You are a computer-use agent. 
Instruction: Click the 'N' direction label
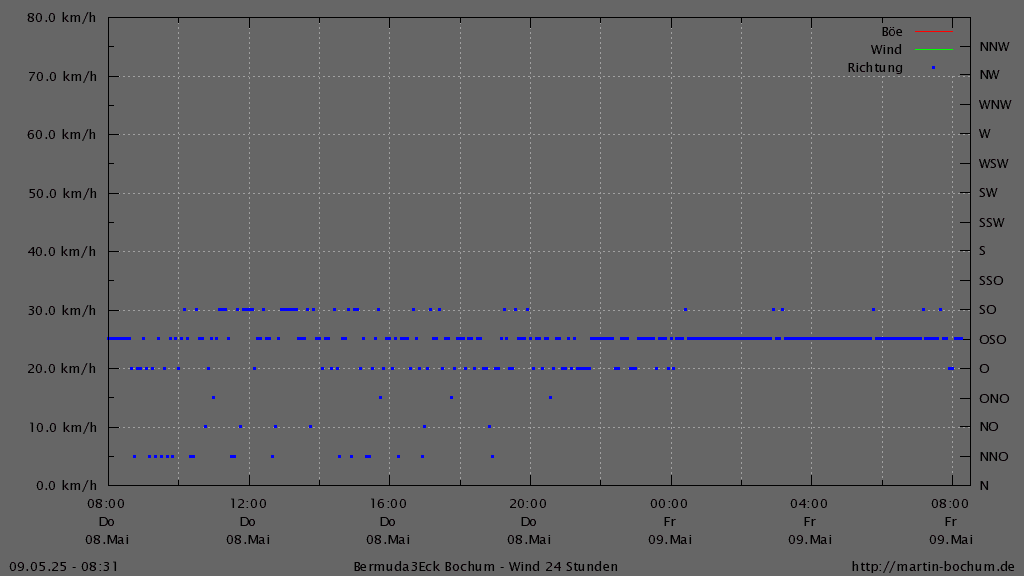[984, 485]
